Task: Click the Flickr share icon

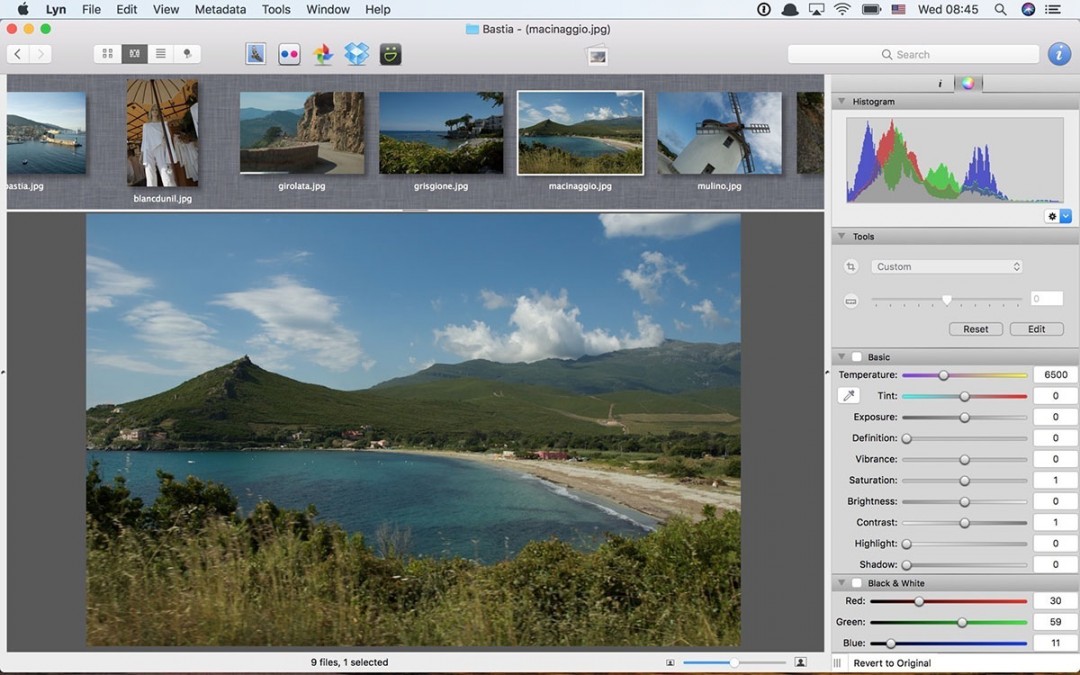Action: [x=289, y=54]
